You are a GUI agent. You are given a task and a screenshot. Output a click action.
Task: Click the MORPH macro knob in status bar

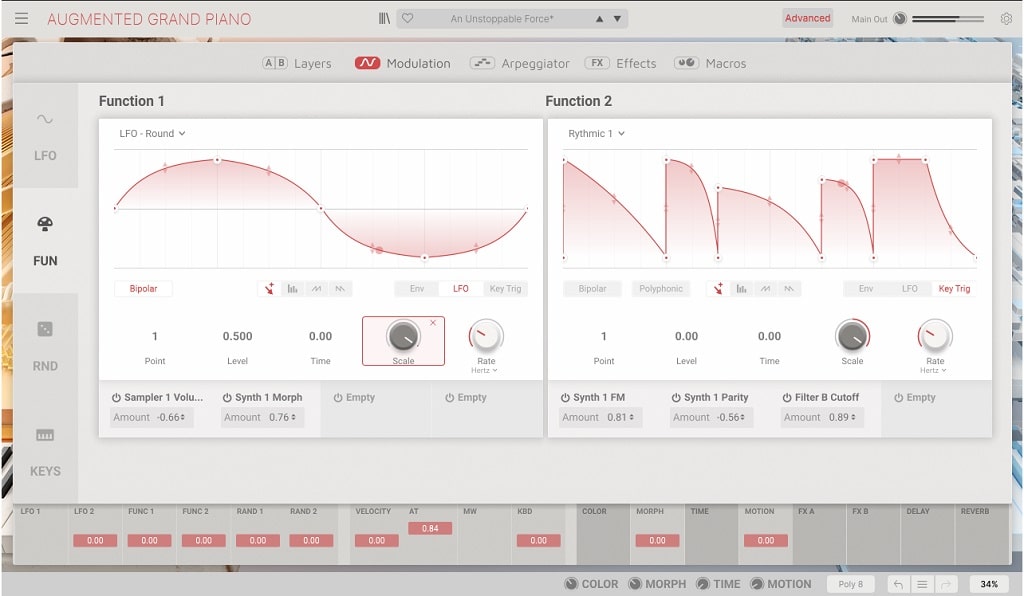pyautogui.click(x=635, y=584)
